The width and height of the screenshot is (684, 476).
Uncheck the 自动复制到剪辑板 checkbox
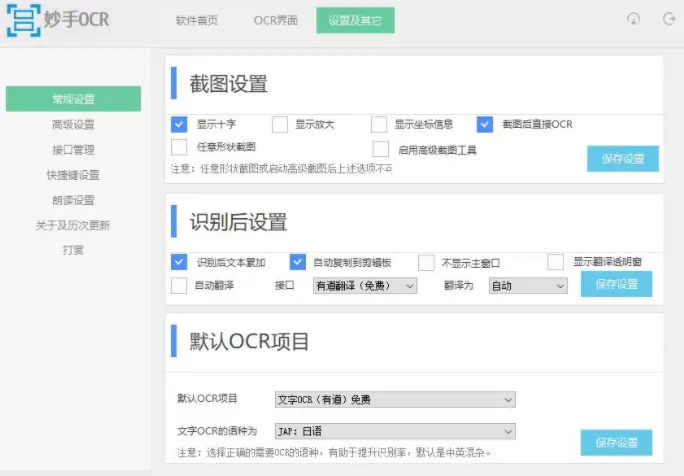click(298, 262)
